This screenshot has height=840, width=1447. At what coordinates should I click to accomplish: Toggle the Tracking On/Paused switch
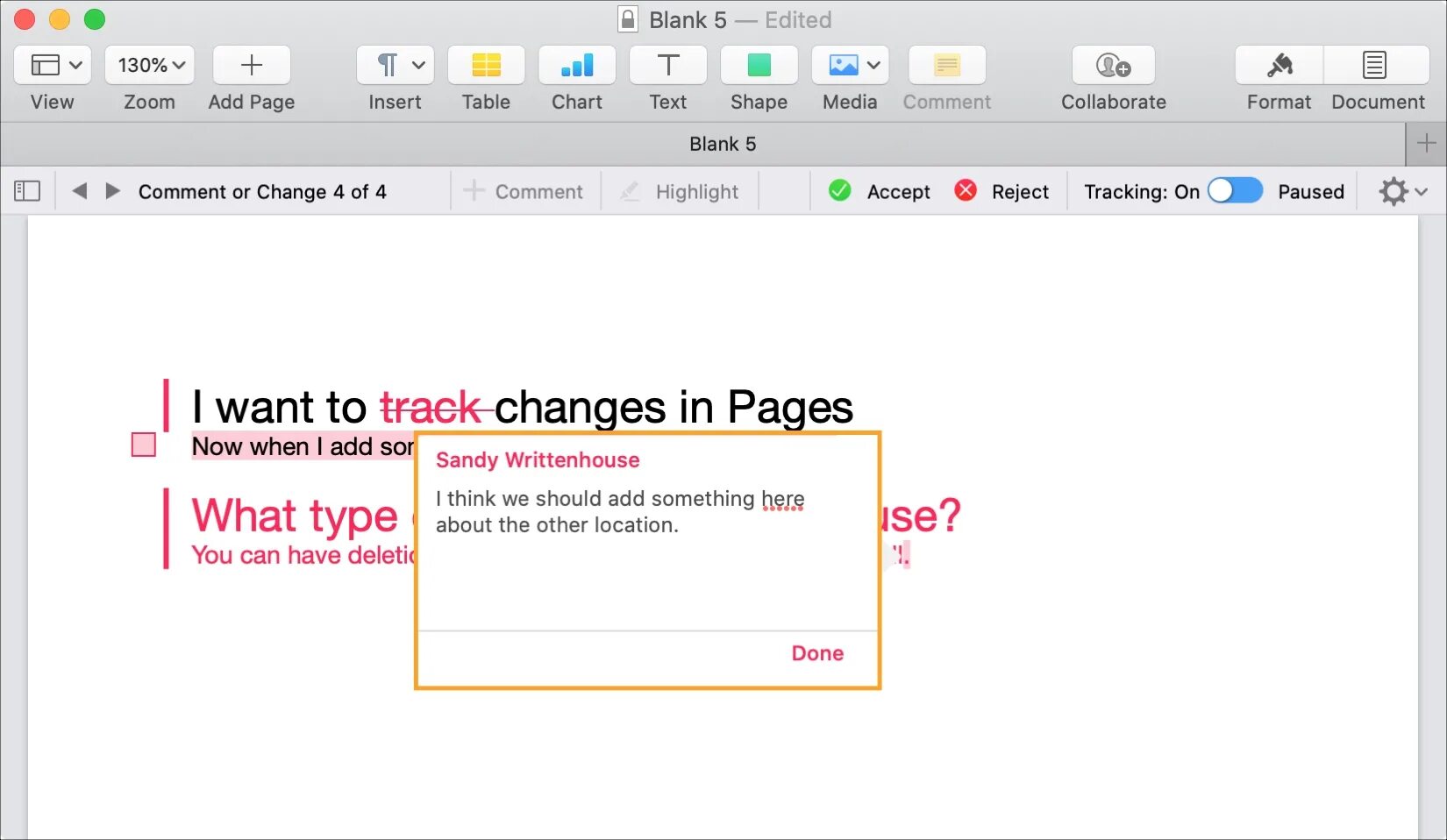click(1235, 190)
